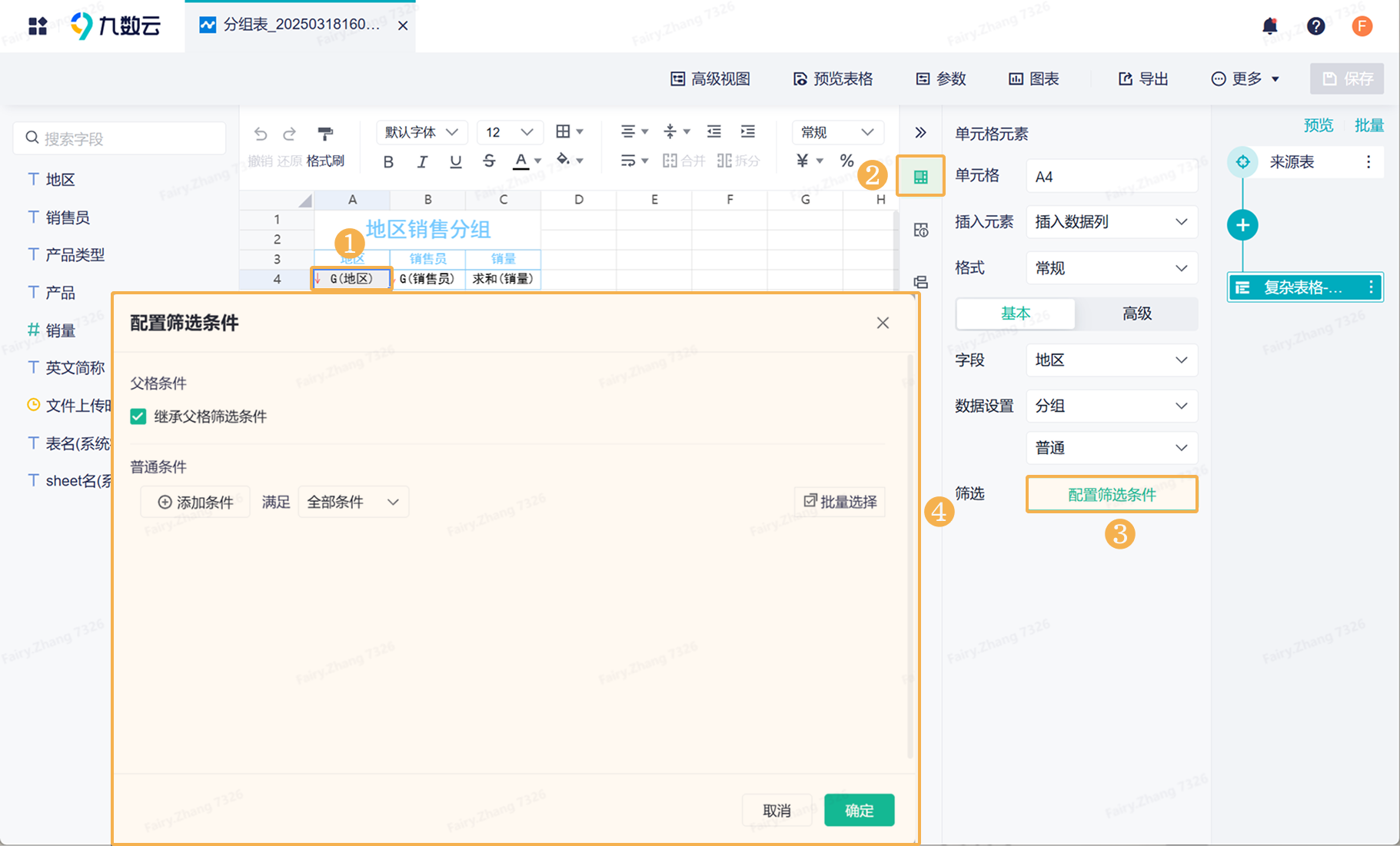Open the 字段 地区 dropdown
The image size is (1400, 846).
[1112, 360]
